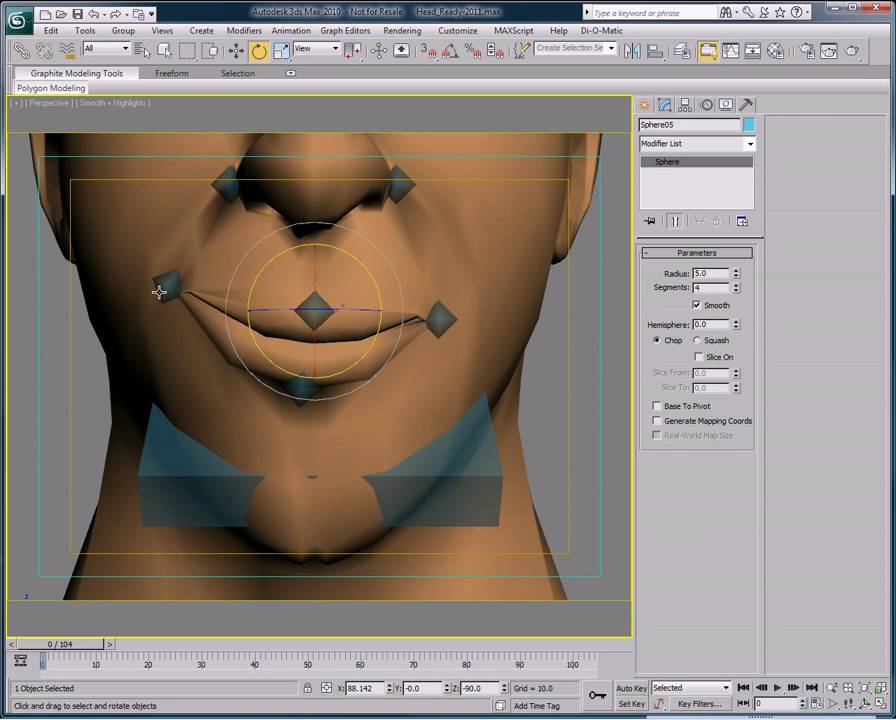Click Bind to Space Warp icon
Screen dimensions: 896x720
[67, 51]
